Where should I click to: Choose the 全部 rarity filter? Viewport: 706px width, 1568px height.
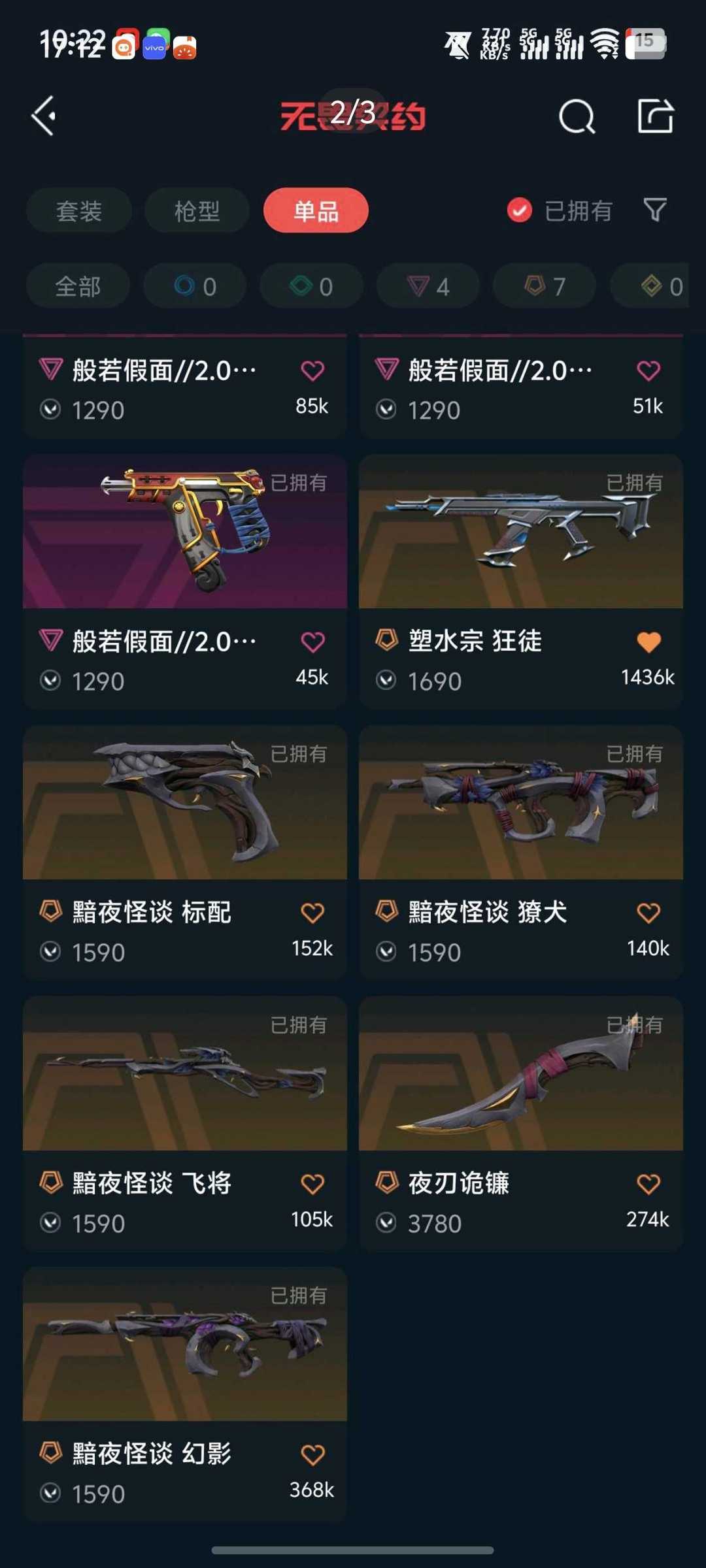[x=78, y=286]
